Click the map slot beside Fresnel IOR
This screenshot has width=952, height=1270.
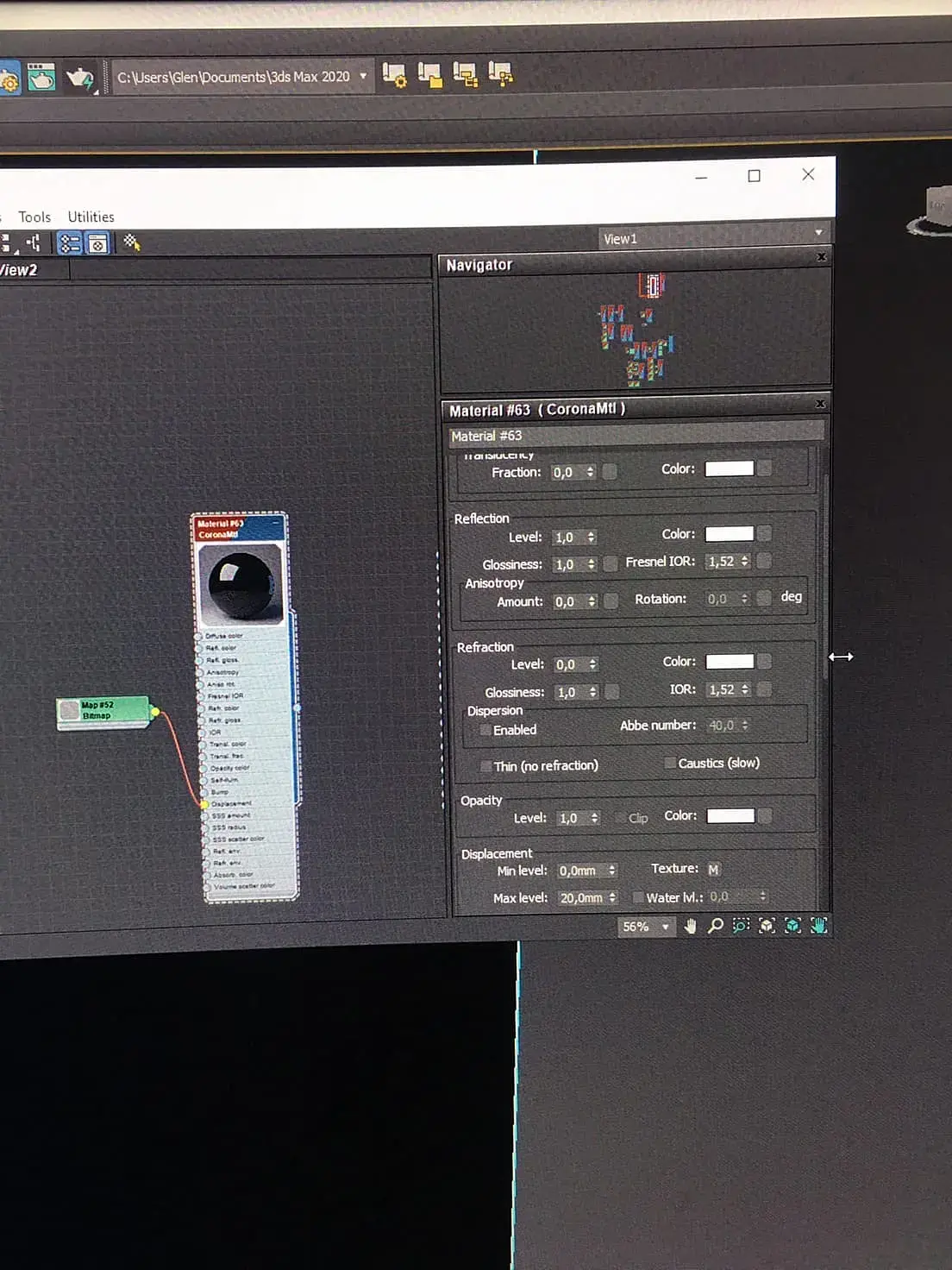[763, 561]
